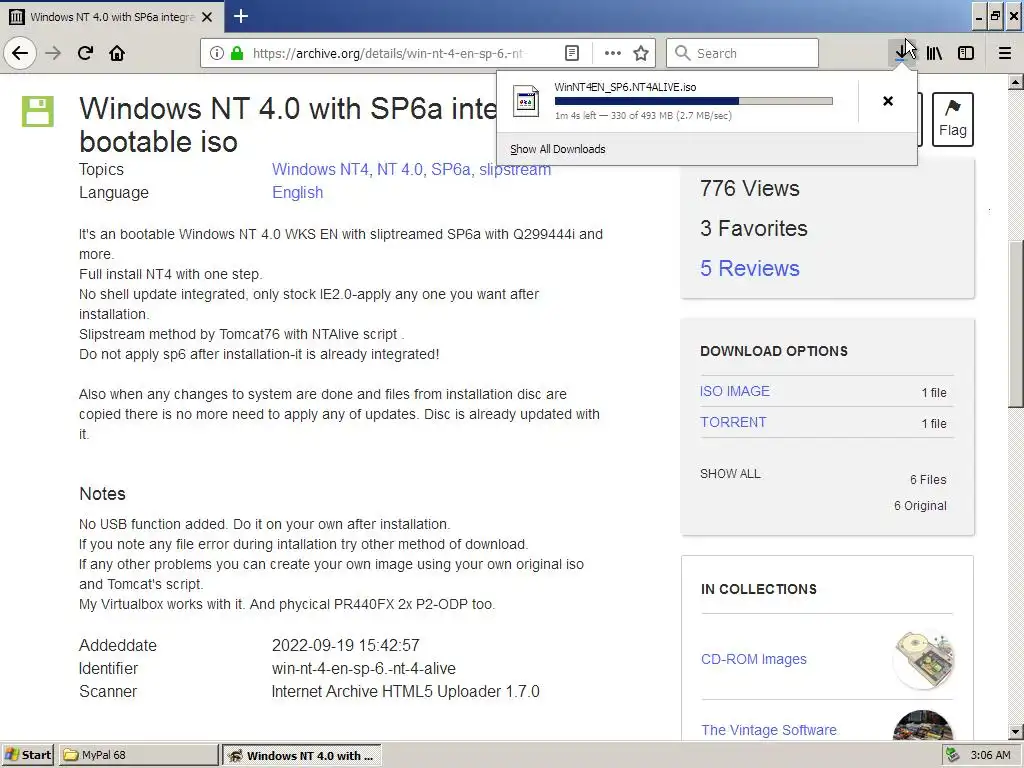
Task: Expand ISO IMAGE download option
Action: pyautogui.click(x=735, y=391)
